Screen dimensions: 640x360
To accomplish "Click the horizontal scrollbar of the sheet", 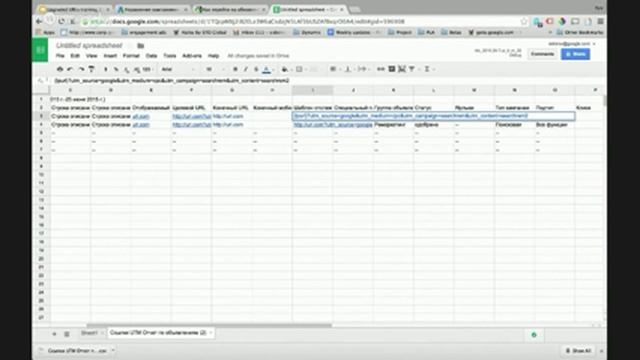I will pyautogui.click(x=209, y=326).
